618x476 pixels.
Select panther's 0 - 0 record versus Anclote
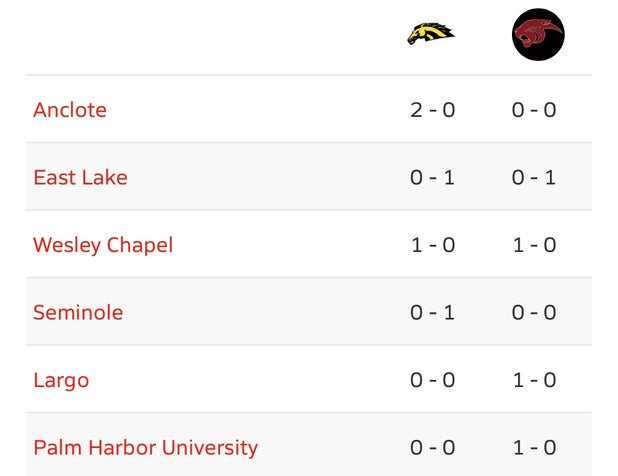click(x=534, y=110)
